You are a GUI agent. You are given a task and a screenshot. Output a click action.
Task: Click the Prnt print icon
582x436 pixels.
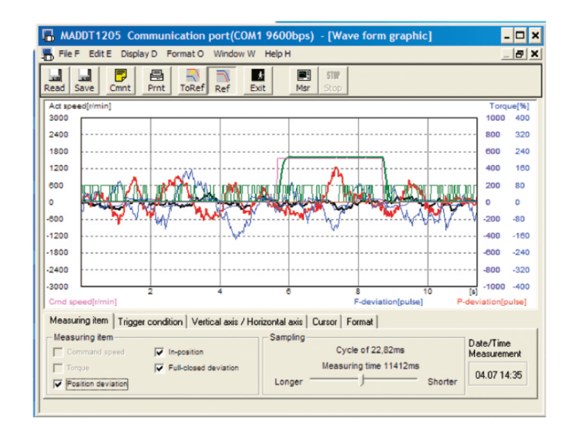(x=156, y=81)
